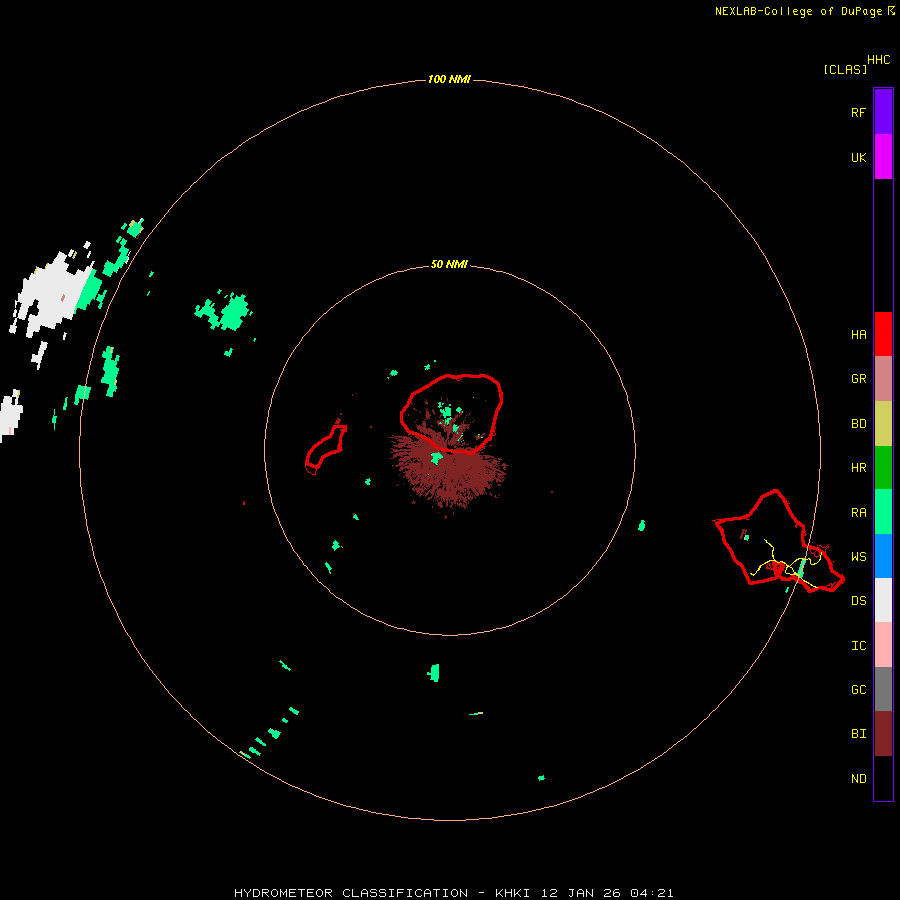Screen dimensions: 900x900
Task: Click the "RA" legend label
Action: [x=858, y=513]
